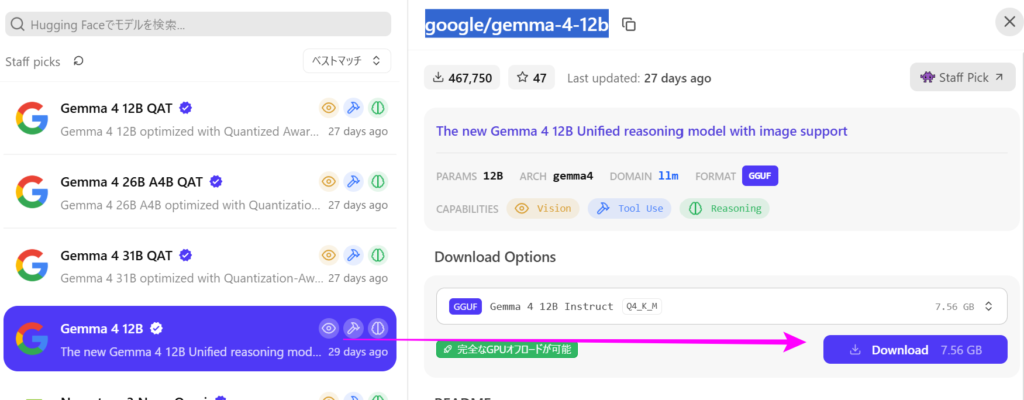Click the vision icon on selected Gemma 4 12B
The image size is (1024, 400).
tap(328, 328)
